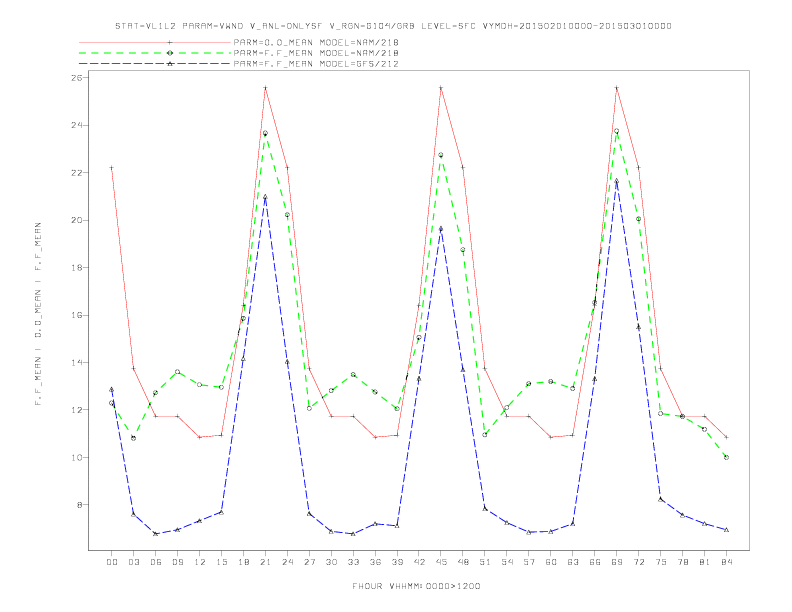Click the green circle data point at hour 51
Viewport: 792px width, 612px height.
[x=485, y=435]
